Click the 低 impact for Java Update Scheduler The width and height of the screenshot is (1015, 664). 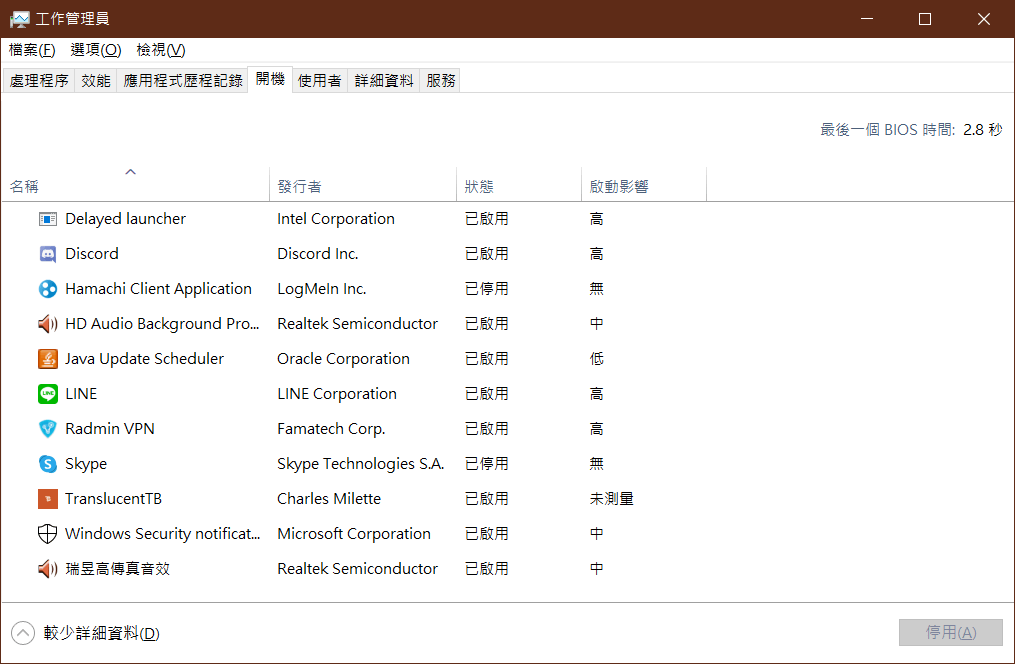click(597, 359)
